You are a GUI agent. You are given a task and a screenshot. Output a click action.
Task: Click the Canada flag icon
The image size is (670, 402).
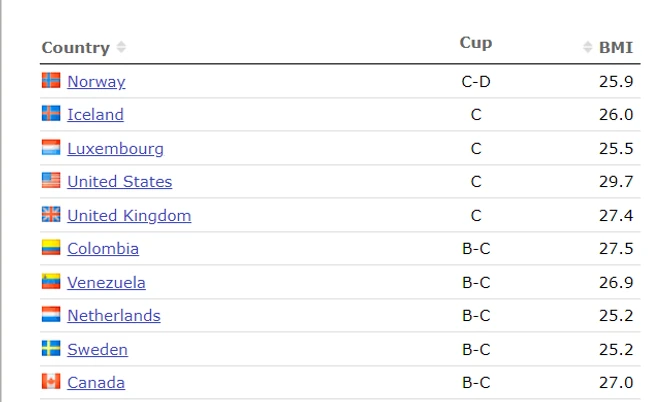(x=51, y=382)
